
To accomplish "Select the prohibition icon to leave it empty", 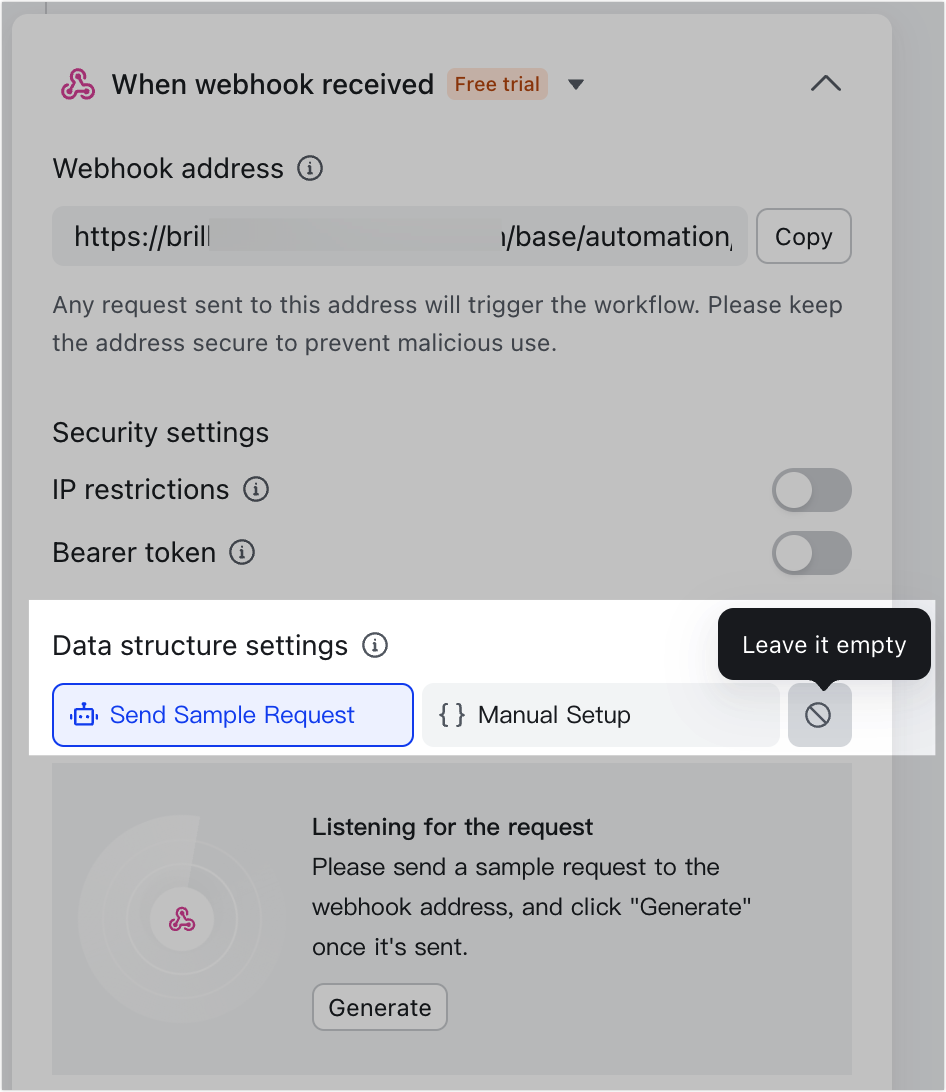I will (819, 715).
